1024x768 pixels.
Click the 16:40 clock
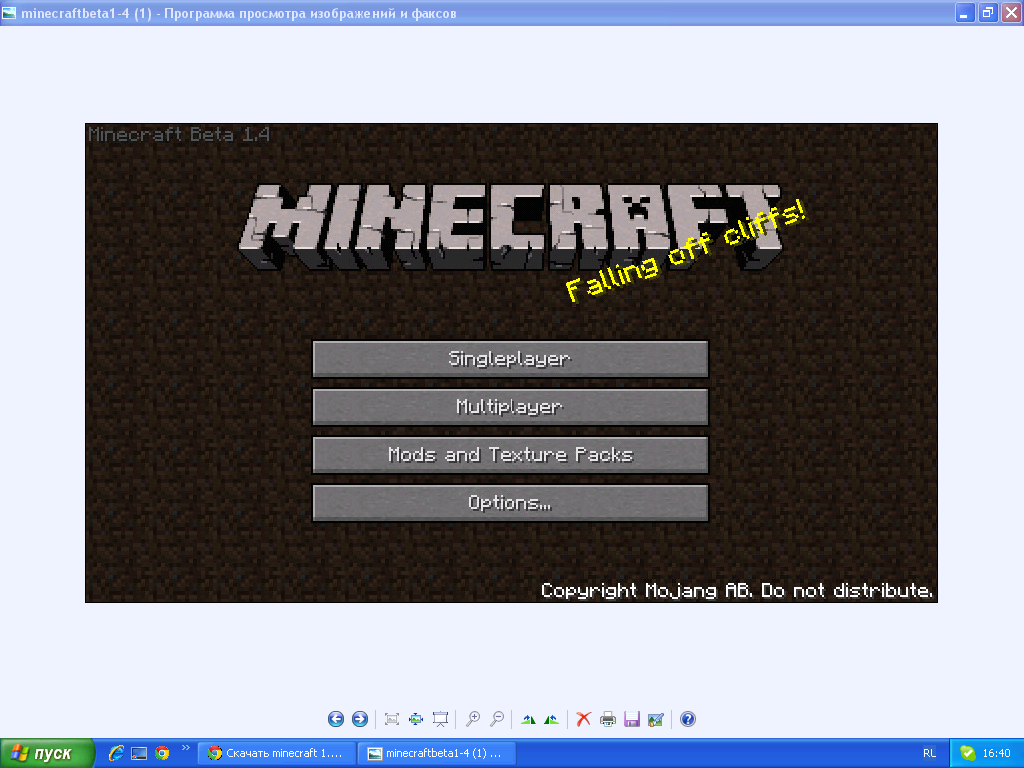[x=997, y=753]
